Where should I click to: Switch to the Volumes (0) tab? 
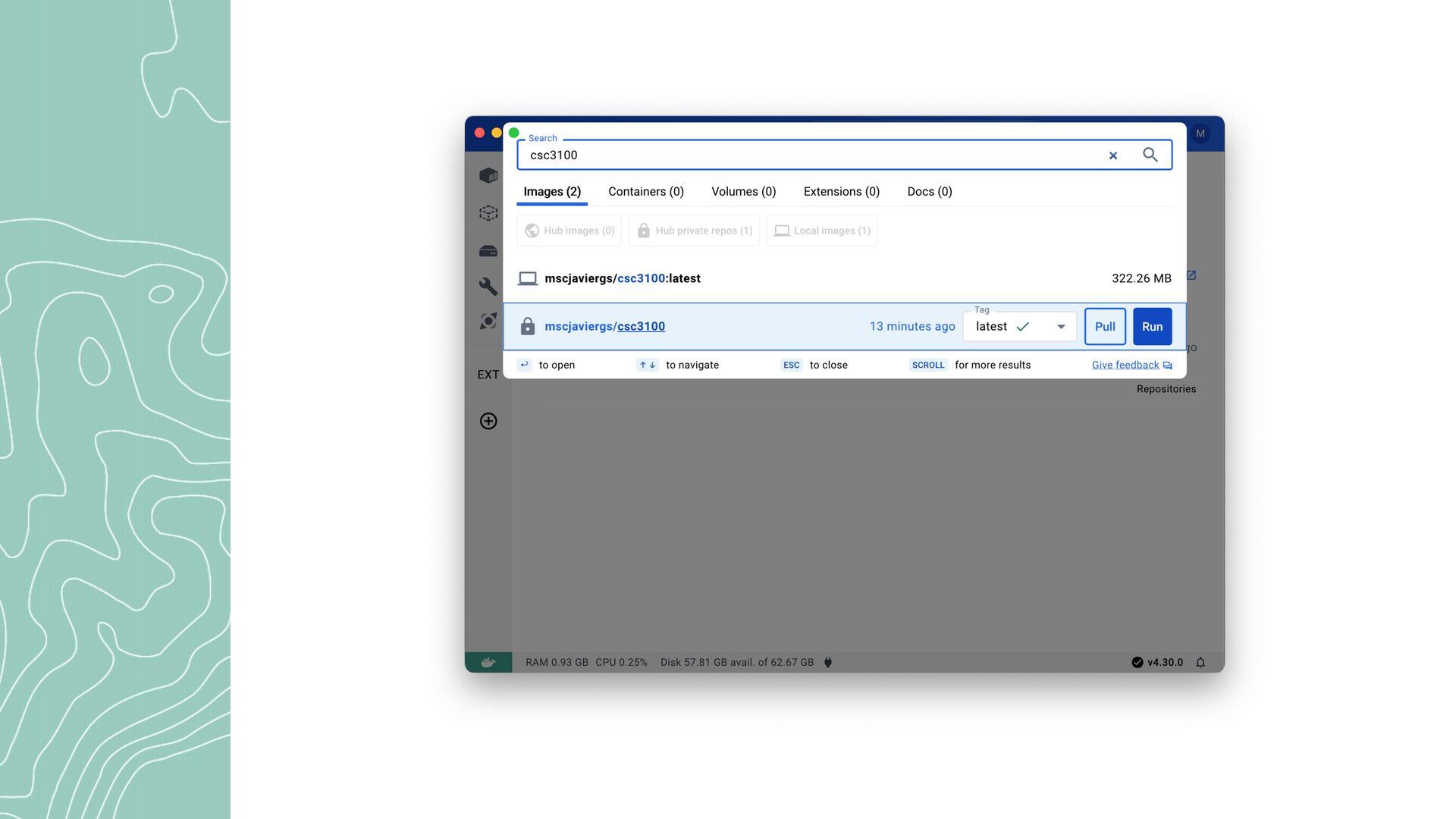(x=743, y=192)
